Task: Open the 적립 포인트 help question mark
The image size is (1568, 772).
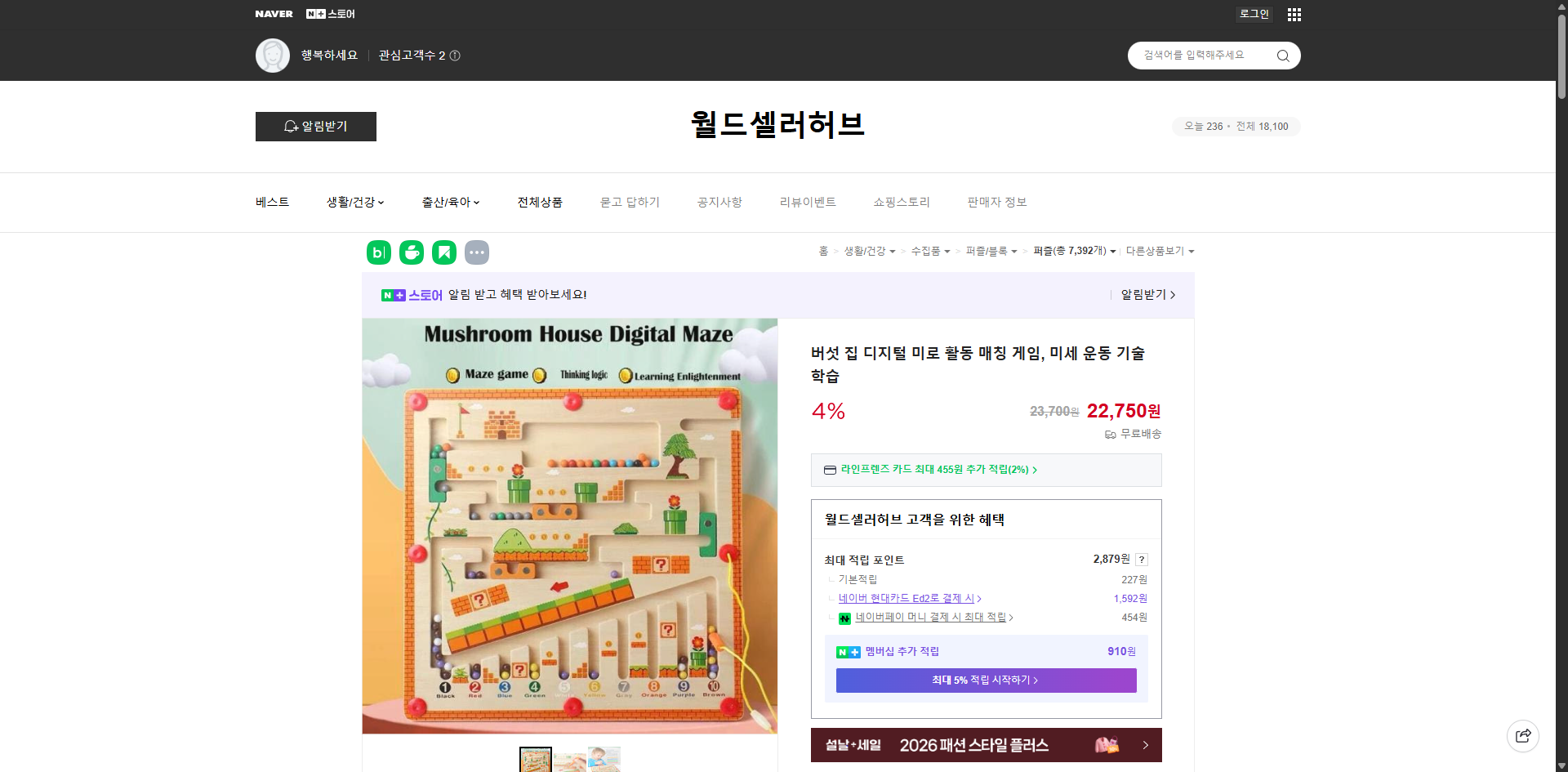Action: [x=1142, y=560]
